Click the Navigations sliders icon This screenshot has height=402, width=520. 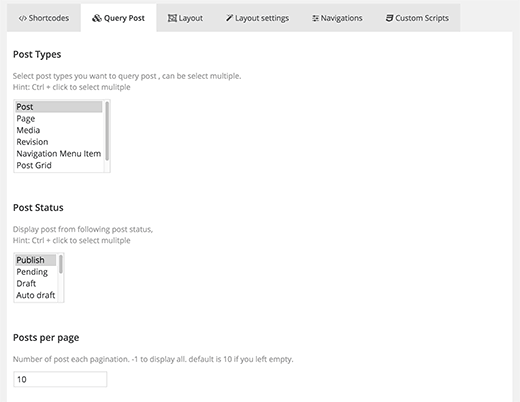click(315, 18)
